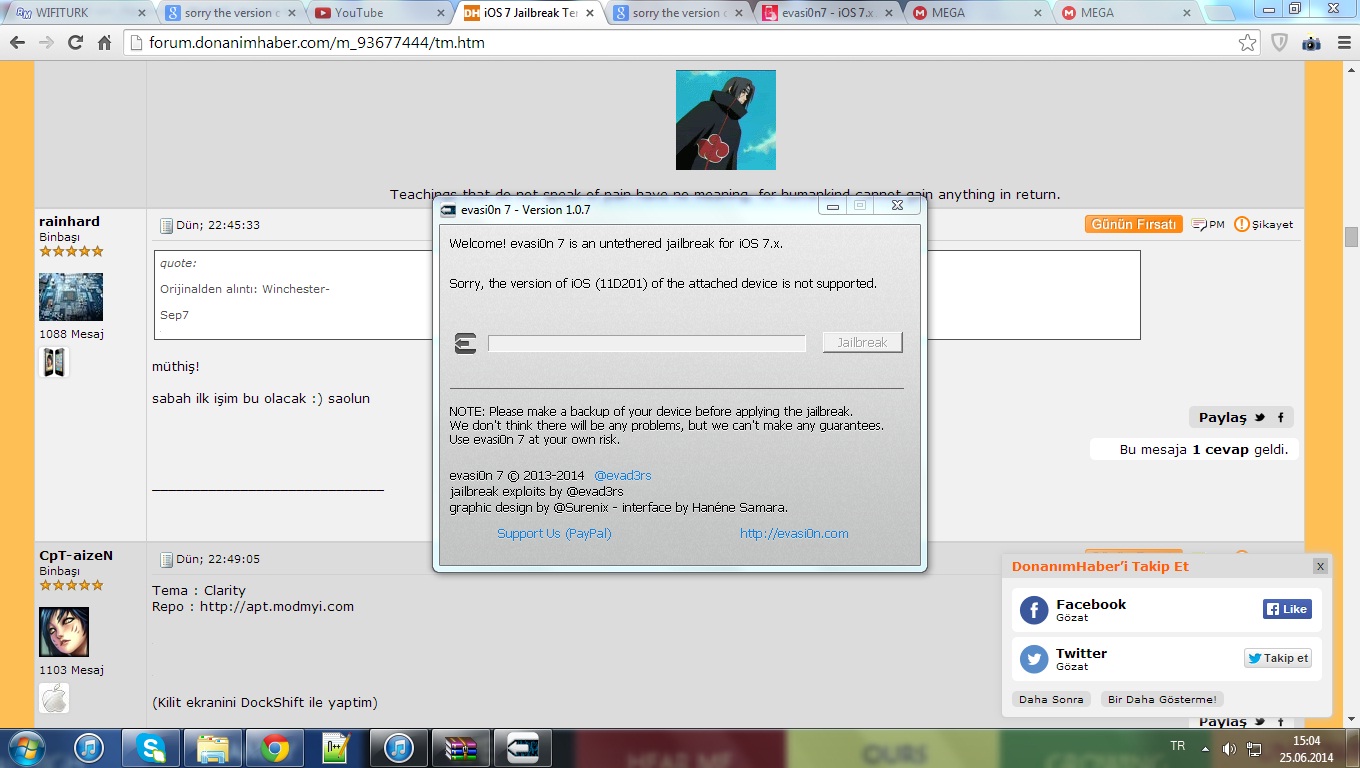Close the evasi0n 7 window
Screen dimensions: 1360x768
tap(897, 206)
